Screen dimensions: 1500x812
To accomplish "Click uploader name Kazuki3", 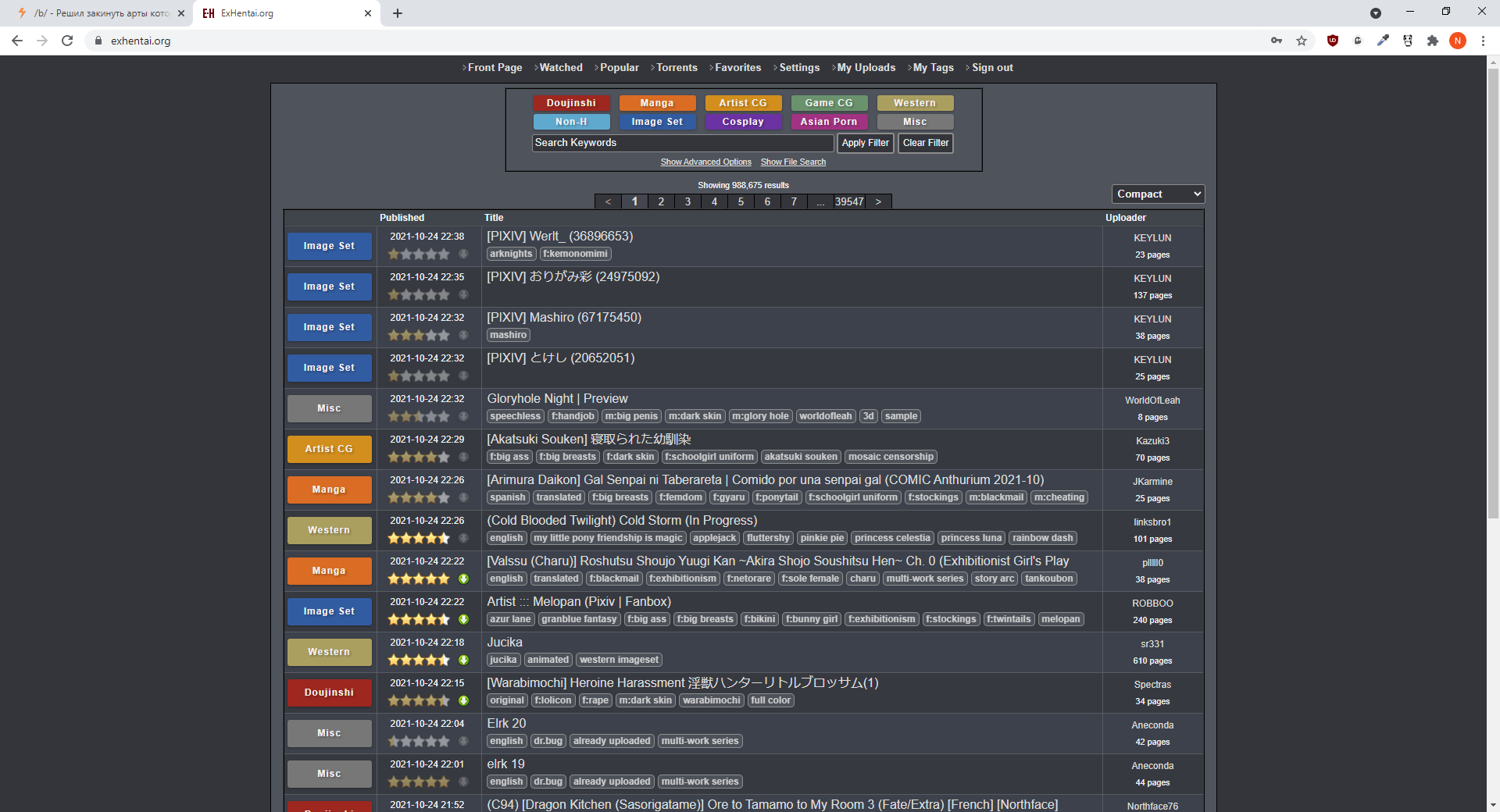I will coord(1152,441).
